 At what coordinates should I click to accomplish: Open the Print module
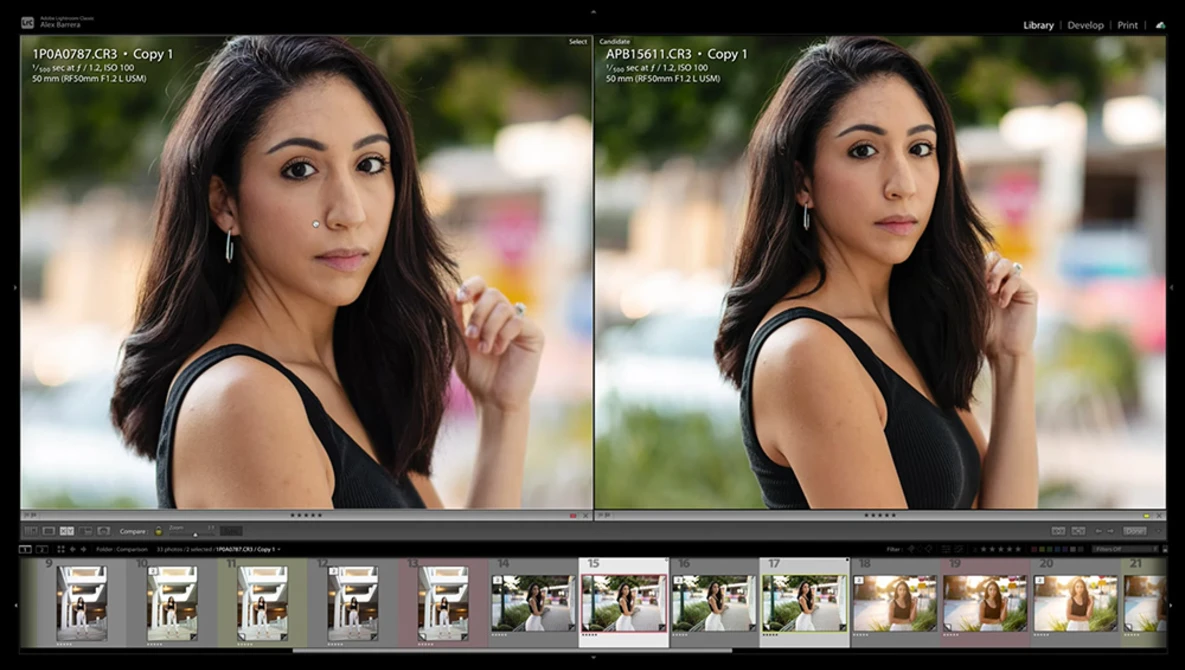[x=1128, y=25]
